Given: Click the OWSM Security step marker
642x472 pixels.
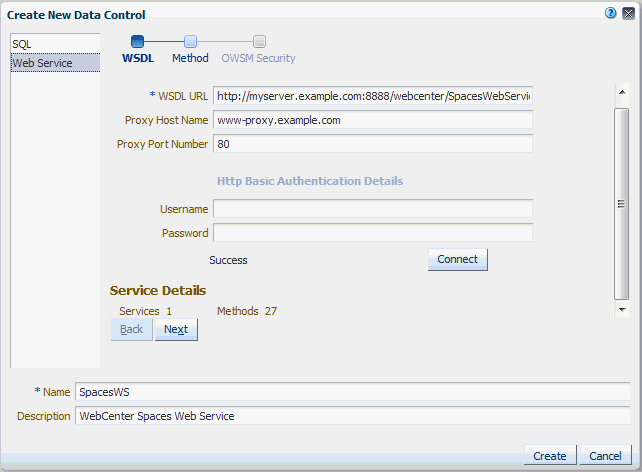Looking at the screenshot, I should (x=259, y=41).
